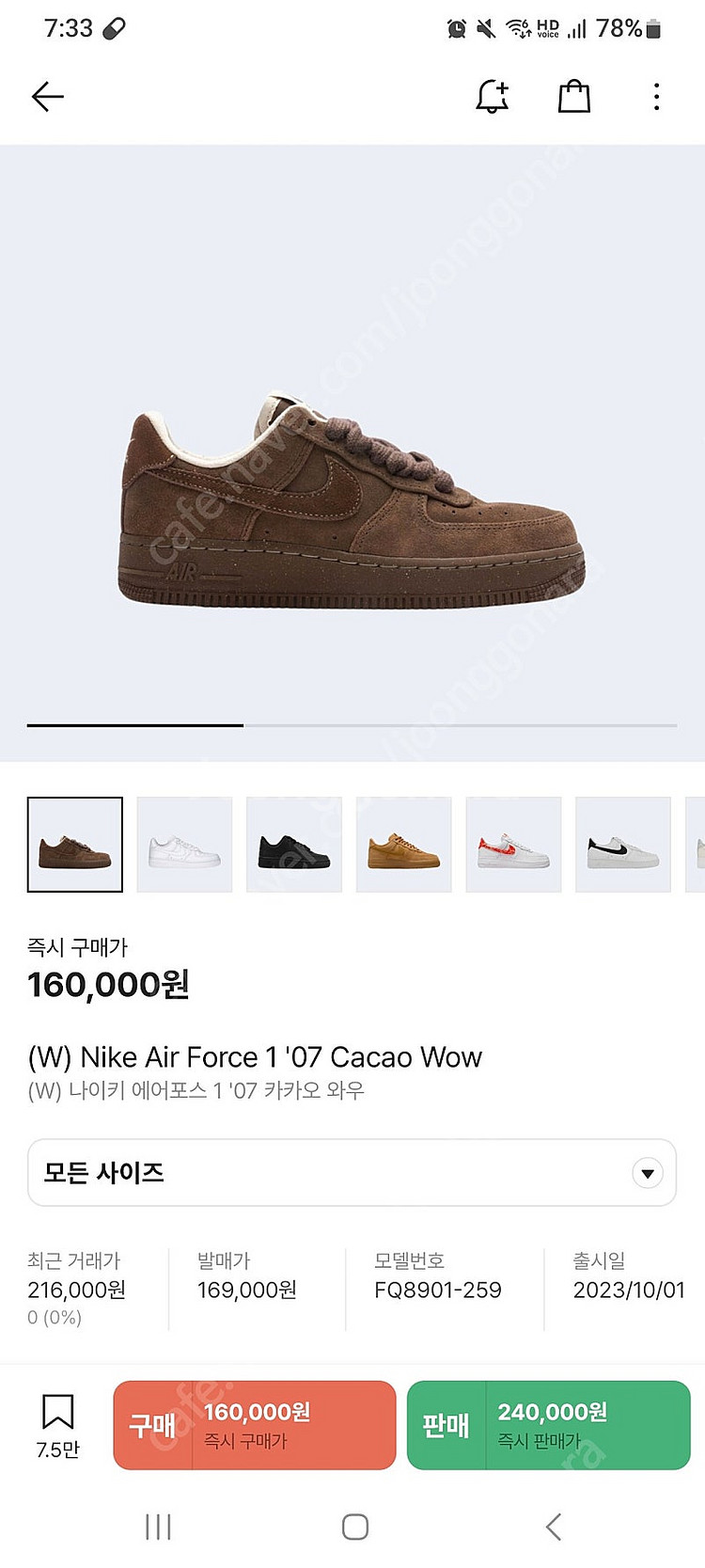Tap the bell price alert icon
Screen dimensions: 705x1568
492,96
